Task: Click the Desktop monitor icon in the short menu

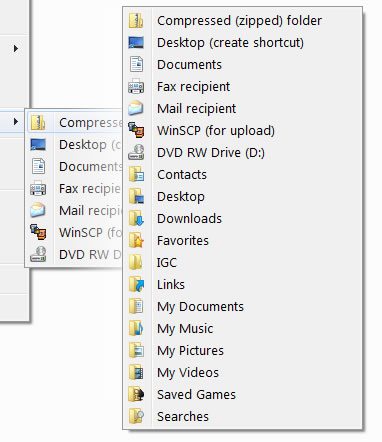Action: point(38,145)
